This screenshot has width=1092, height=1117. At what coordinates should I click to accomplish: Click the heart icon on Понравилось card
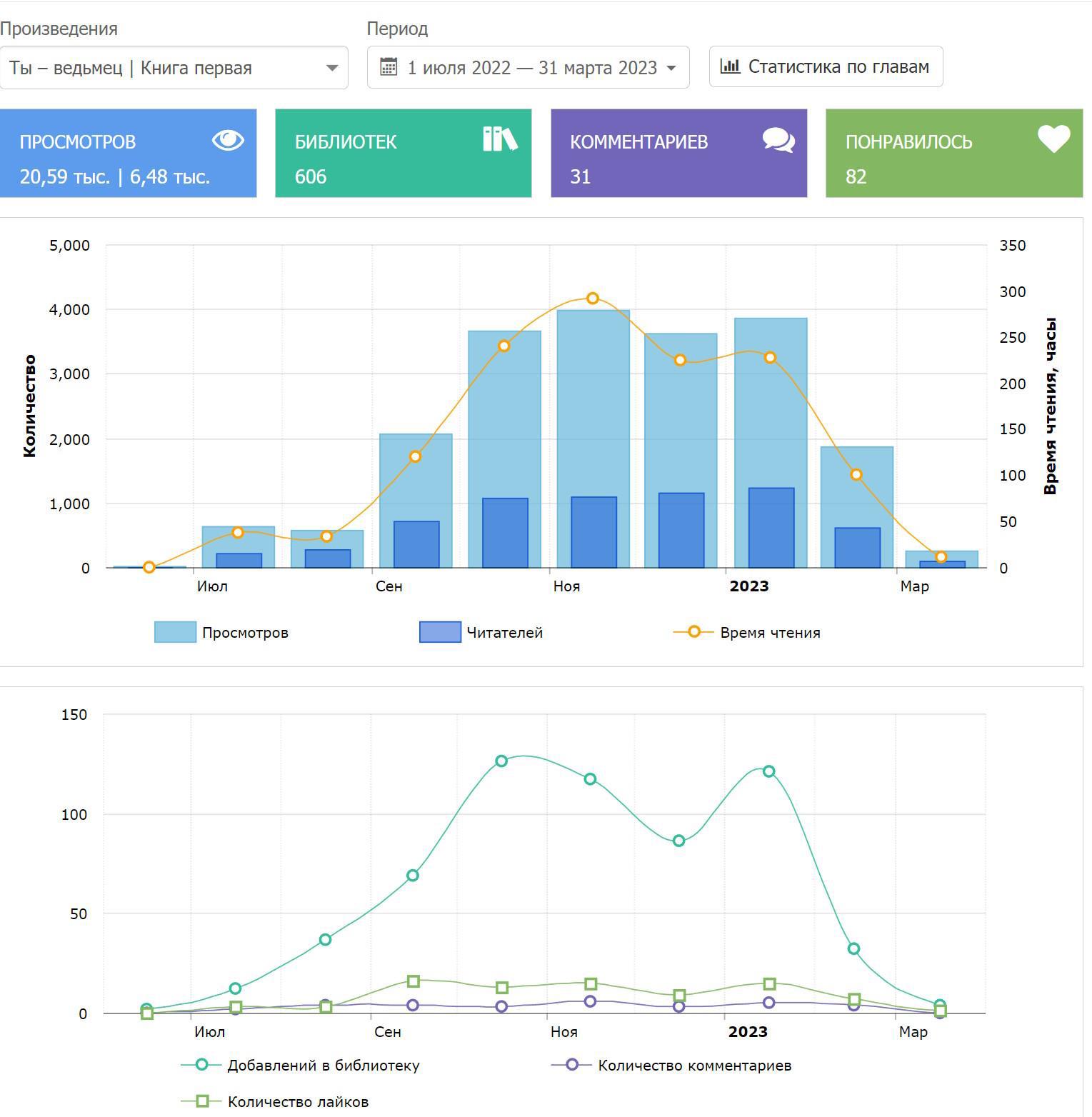[x=1053, y=139]
